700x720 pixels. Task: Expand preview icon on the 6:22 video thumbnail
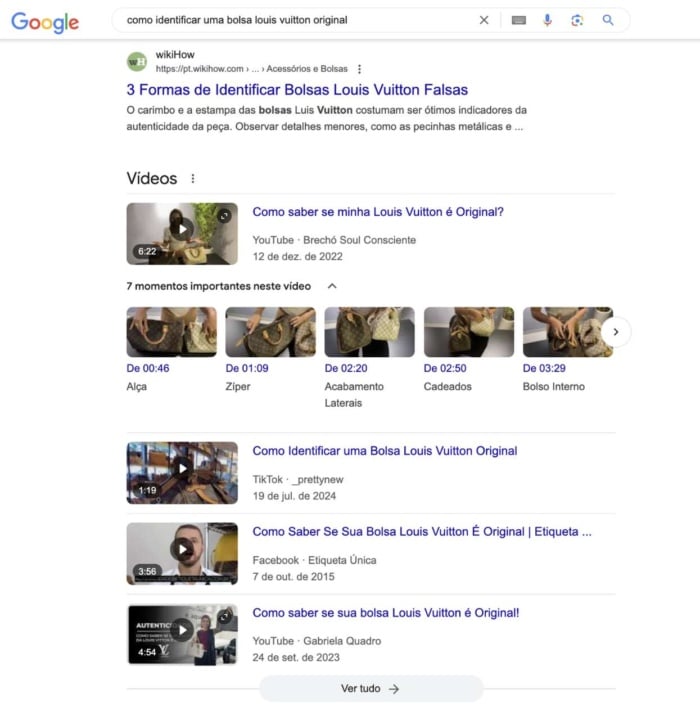[x=224, y=216]
